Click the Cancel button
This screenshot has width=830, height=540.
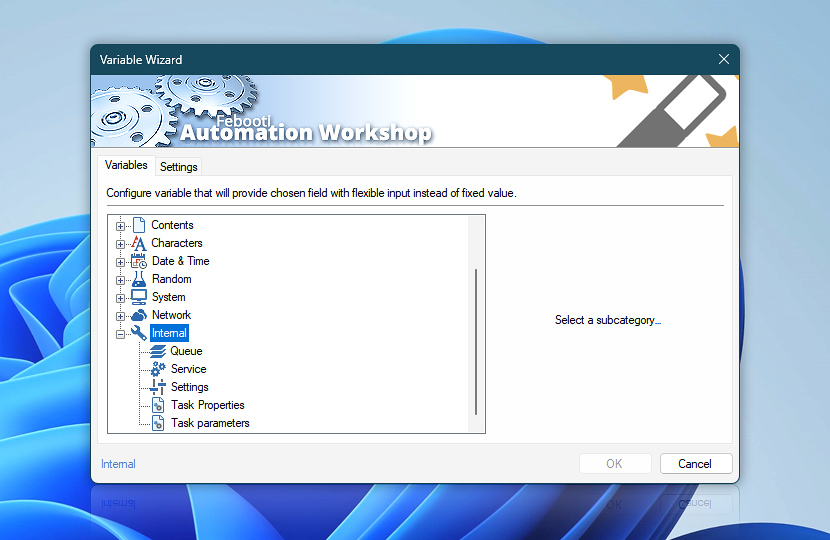tap(696, 464)
